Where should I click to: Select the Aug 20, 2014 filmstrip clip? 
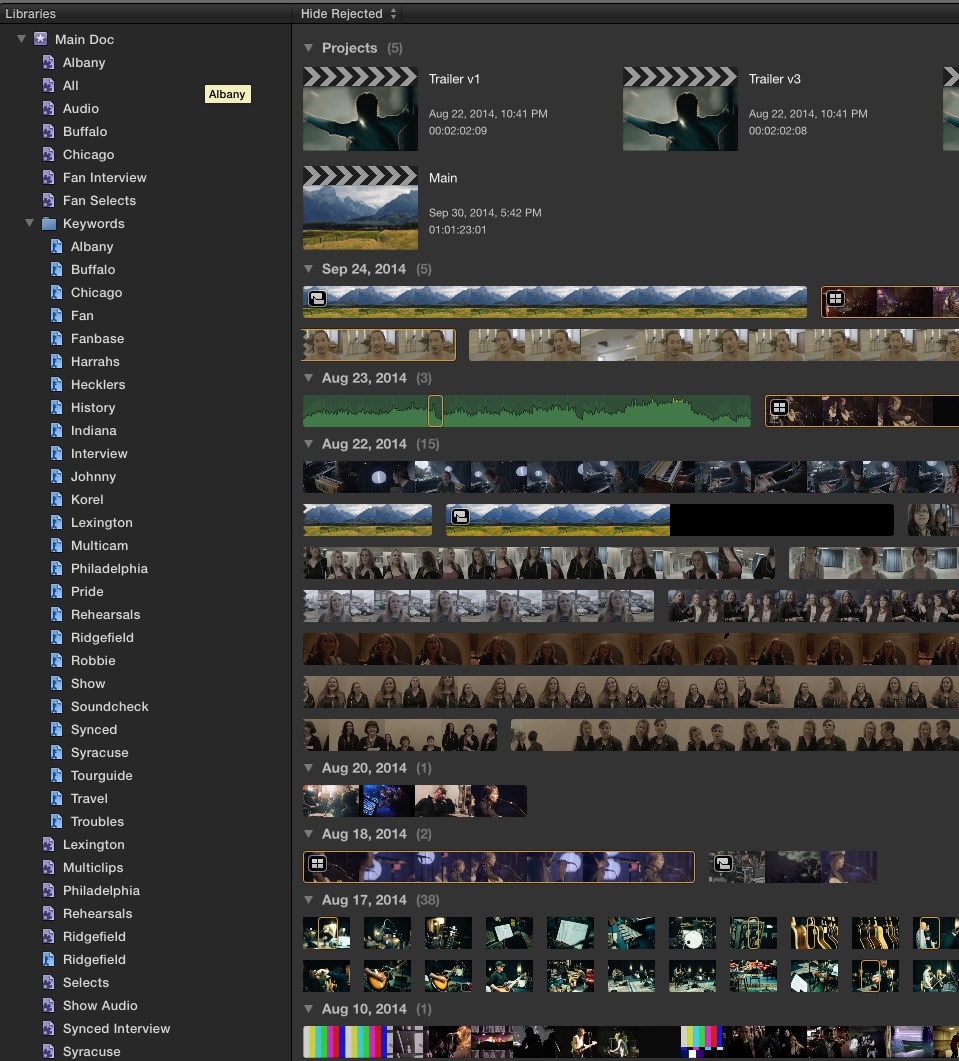[415, 801]
